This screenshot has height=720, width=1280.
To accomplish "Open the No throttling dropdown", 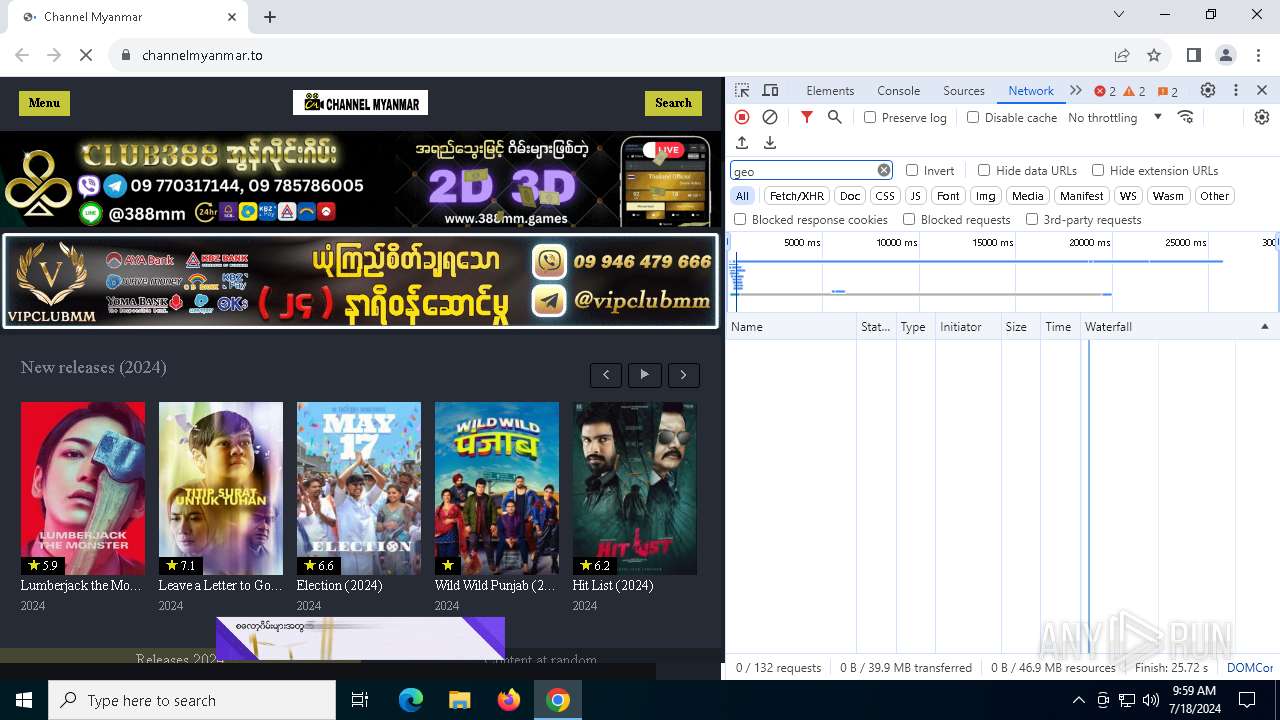I will 1115,117.
